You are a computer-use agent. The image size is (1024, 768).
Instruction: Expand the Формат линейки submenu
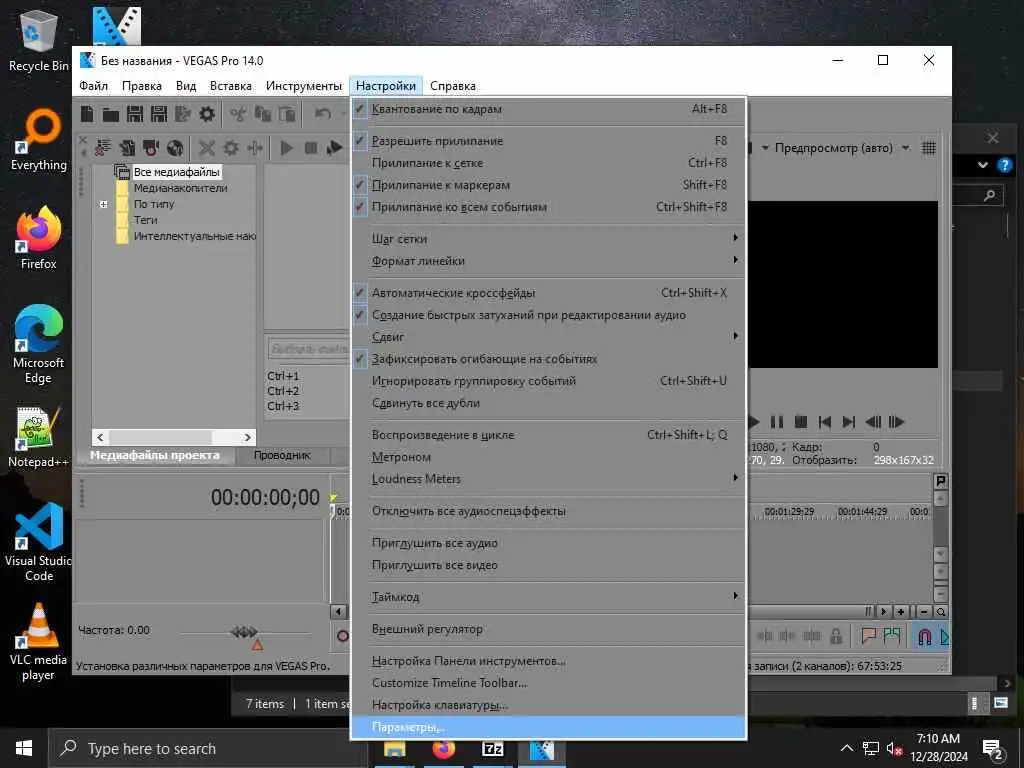tap(549, 261)
